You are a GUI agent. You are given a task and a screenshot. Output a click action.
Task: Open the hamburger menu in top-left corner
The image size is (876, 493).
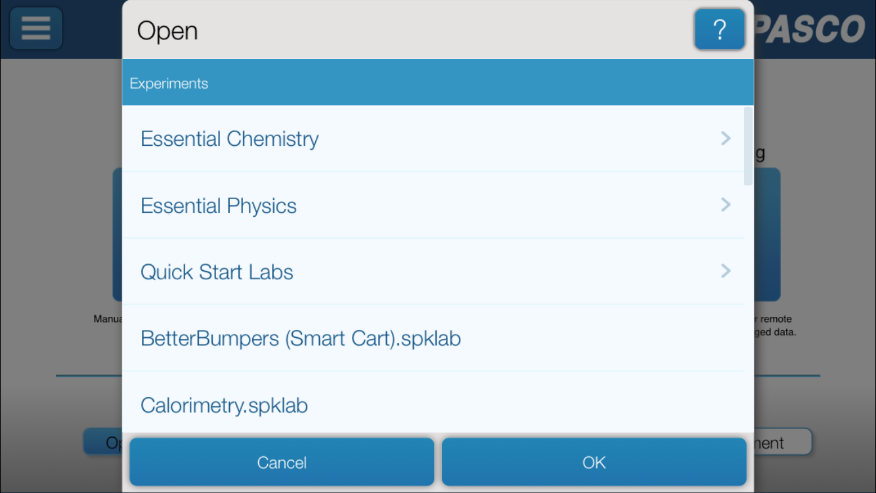coord(36,28)
